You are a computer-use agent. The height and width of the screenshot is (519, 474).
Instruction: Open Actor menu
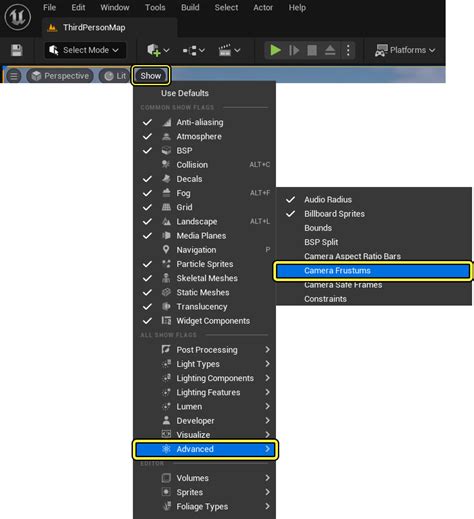click(263, 7)
